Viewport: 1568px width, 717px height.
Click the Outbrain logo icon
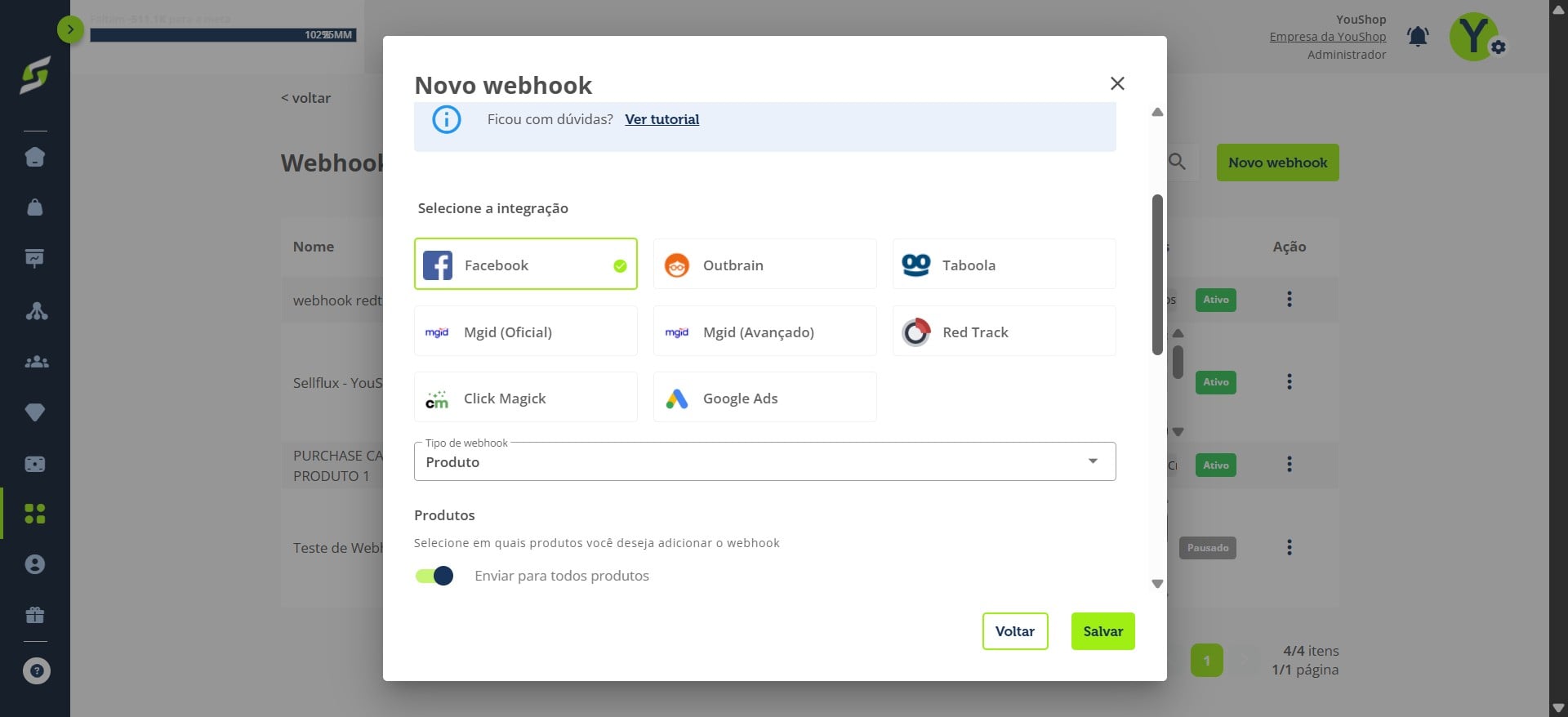[x=677, y=265]
